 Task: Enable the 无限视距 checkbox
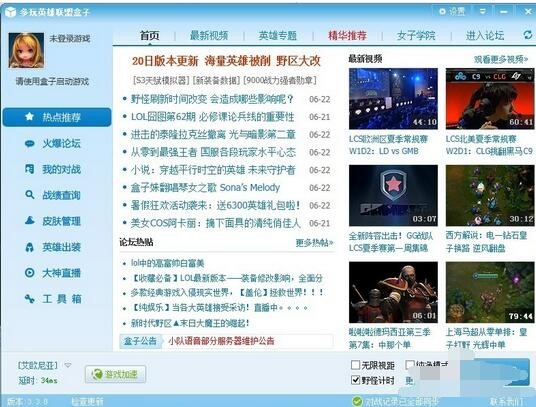coord(356,365)
